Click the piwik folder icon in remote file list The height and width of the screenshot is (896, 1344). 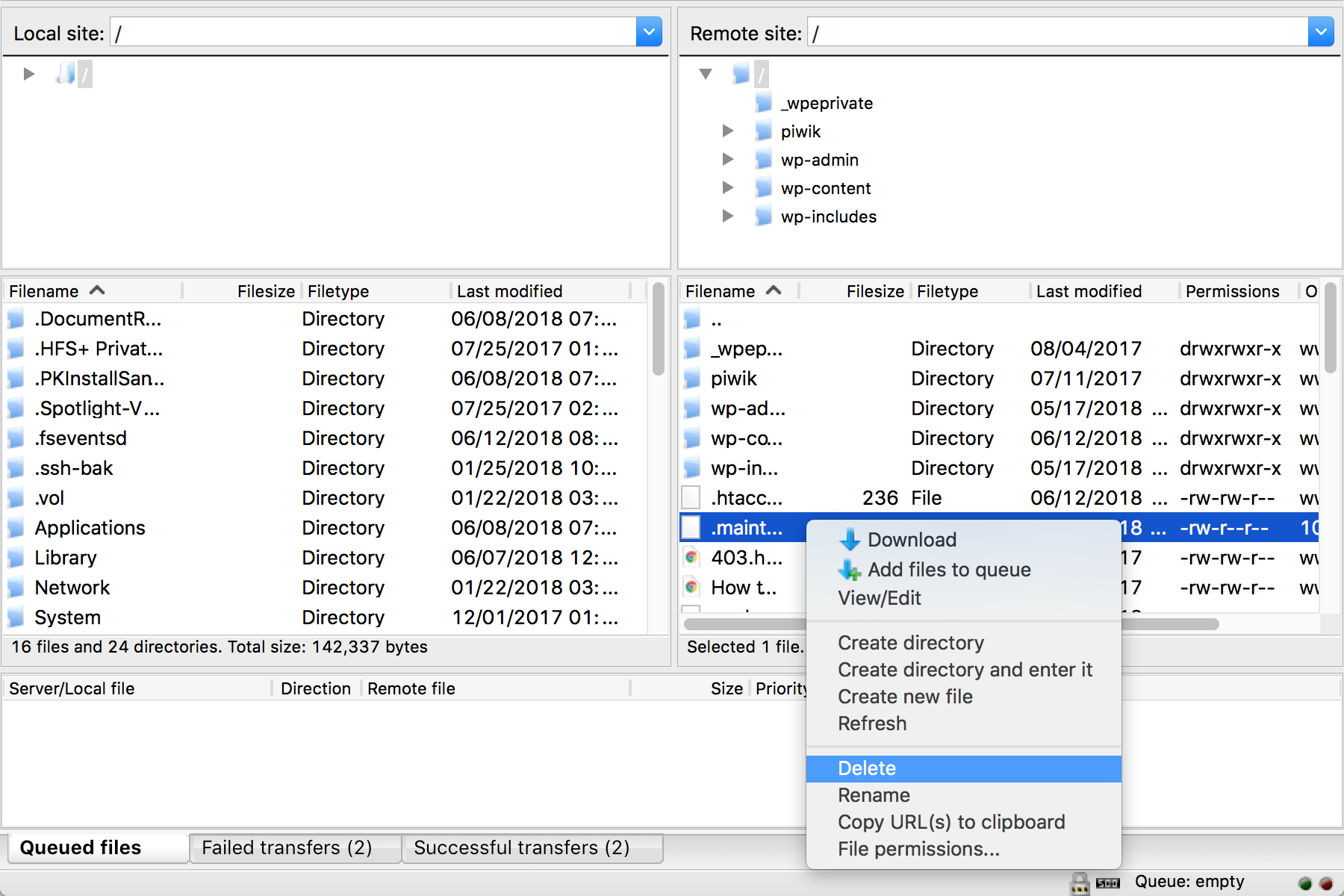692,379
